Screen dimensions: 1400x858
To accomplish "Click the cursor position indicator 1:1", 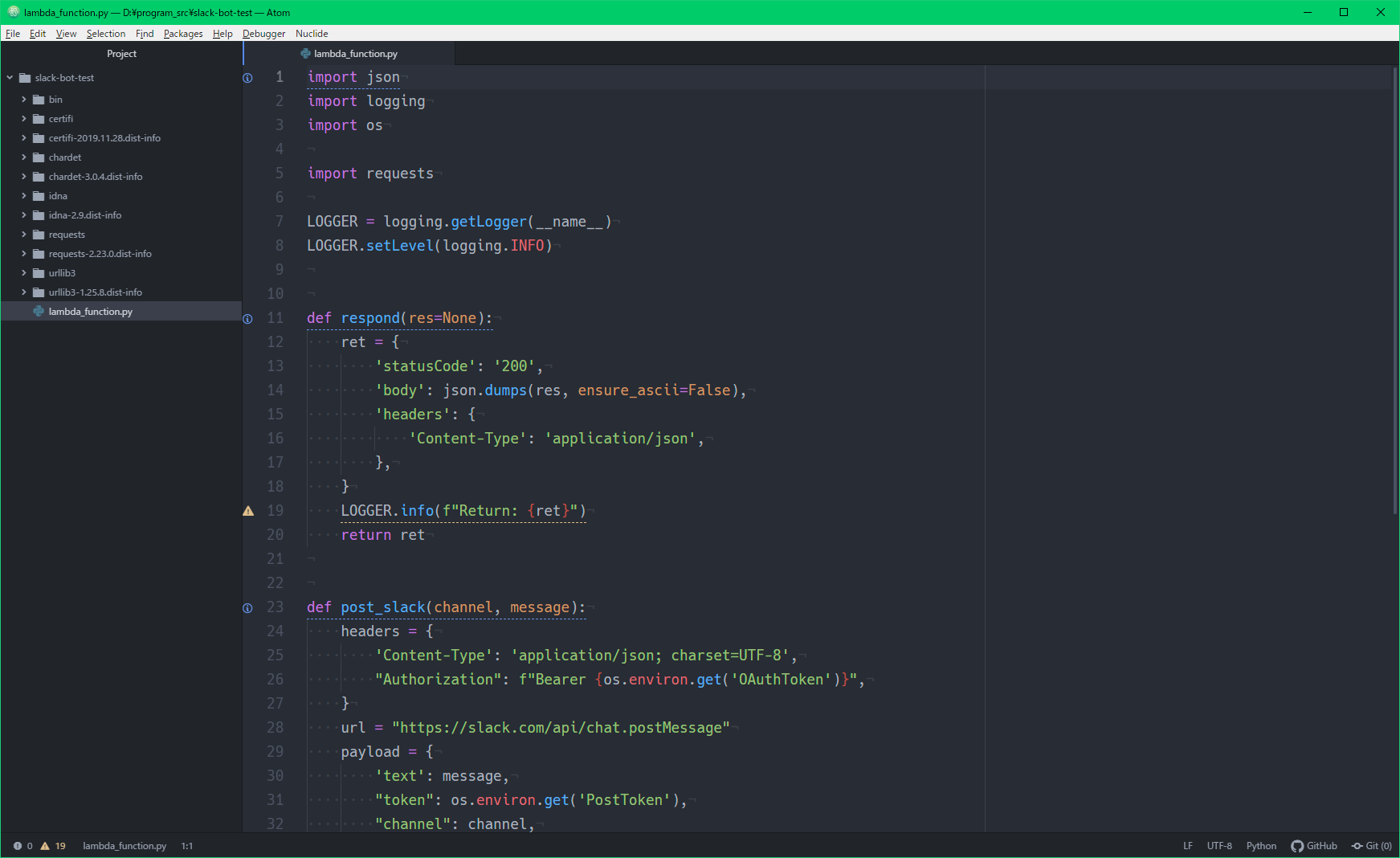I will (x=186, y=845).
